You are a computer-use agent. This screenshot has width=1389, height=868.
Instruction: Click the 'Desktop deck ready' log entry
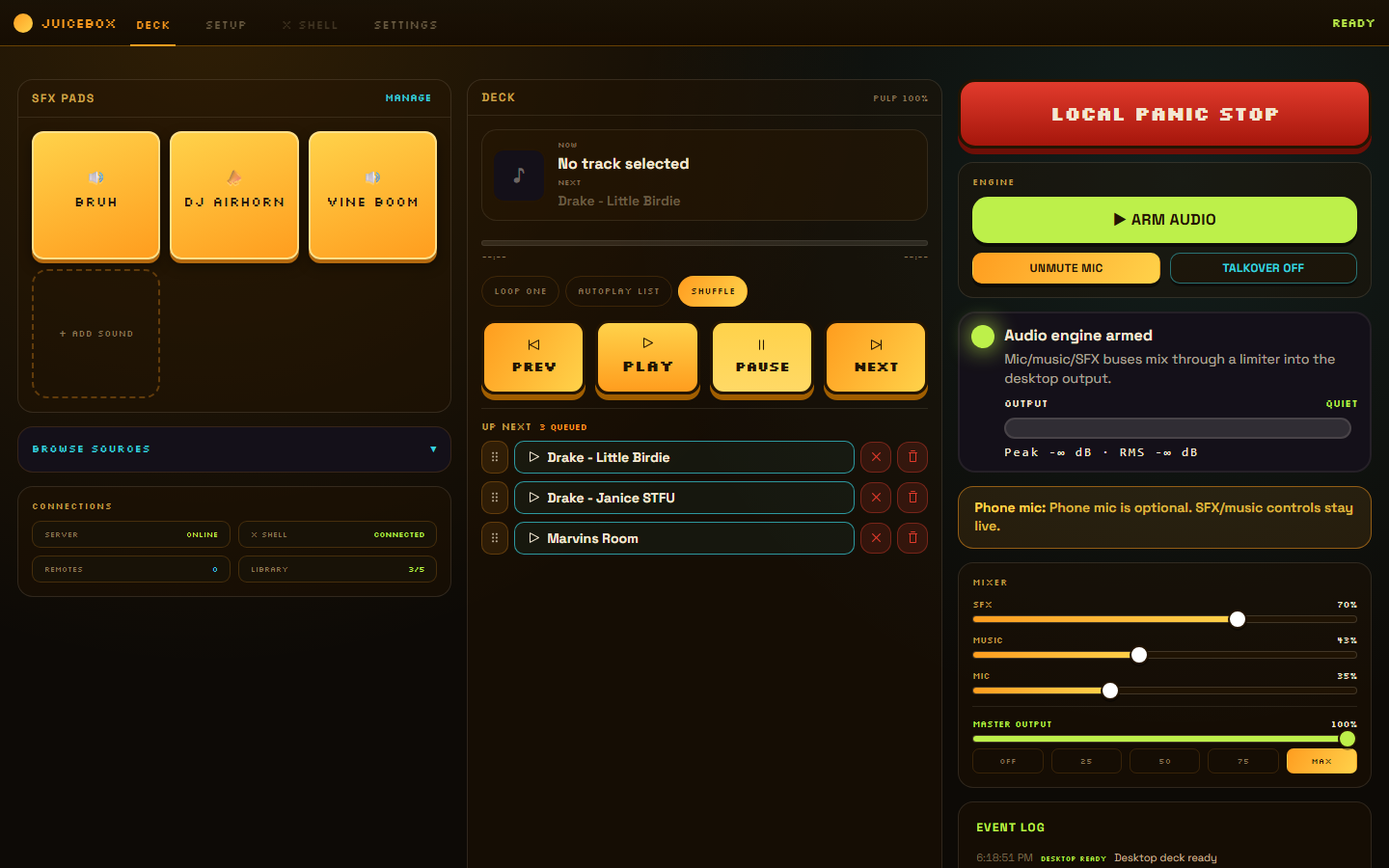(x=1165, y=857)
